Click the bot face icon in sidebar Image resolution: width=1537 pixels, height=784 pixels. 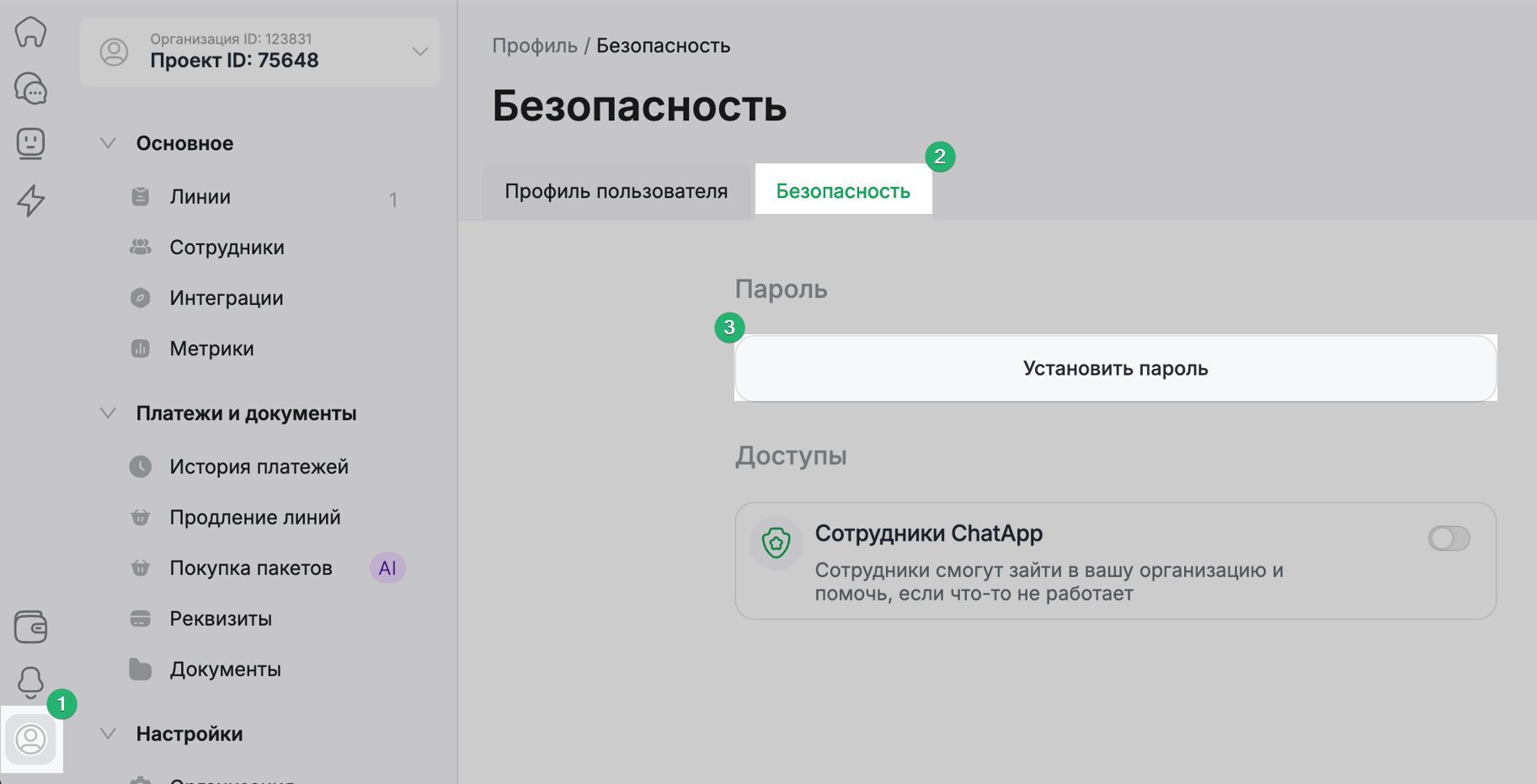pyautogui.click(x=30, y=143)
